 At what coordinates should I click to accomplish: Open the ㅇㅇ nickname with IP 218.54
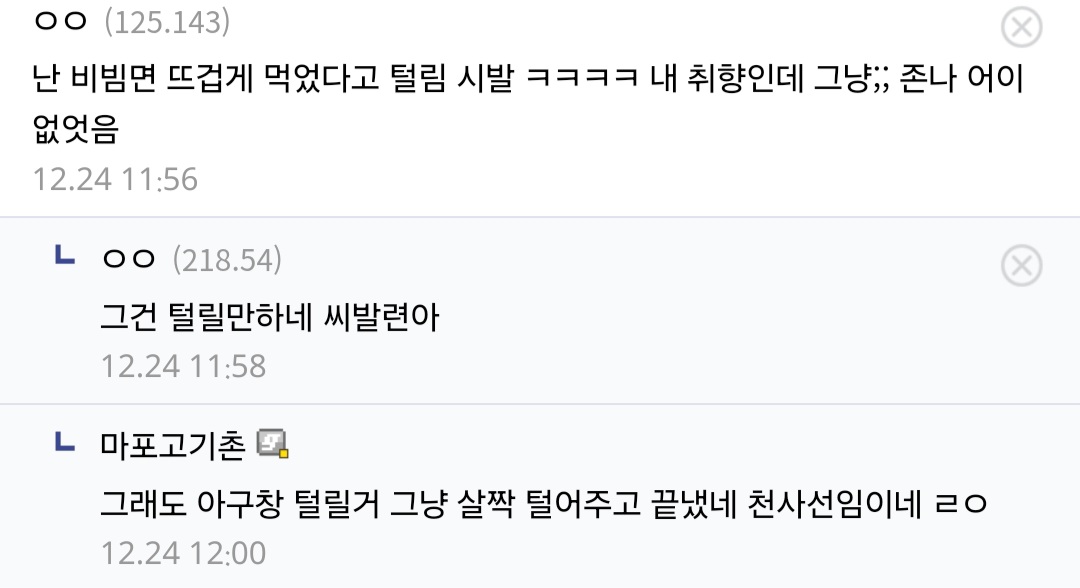(x=130, y=260)
